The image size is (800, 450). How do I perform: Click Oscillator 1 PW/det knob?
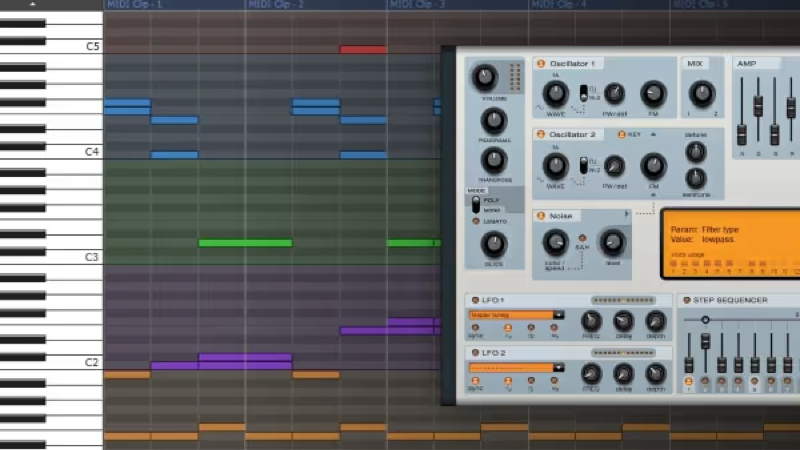point(614,93)
